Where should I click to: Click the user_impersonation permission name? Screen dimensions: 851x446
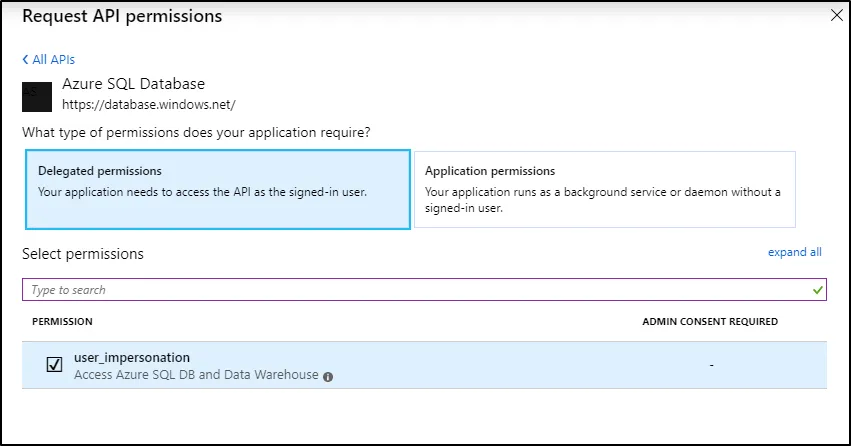[x=132, y=357]
